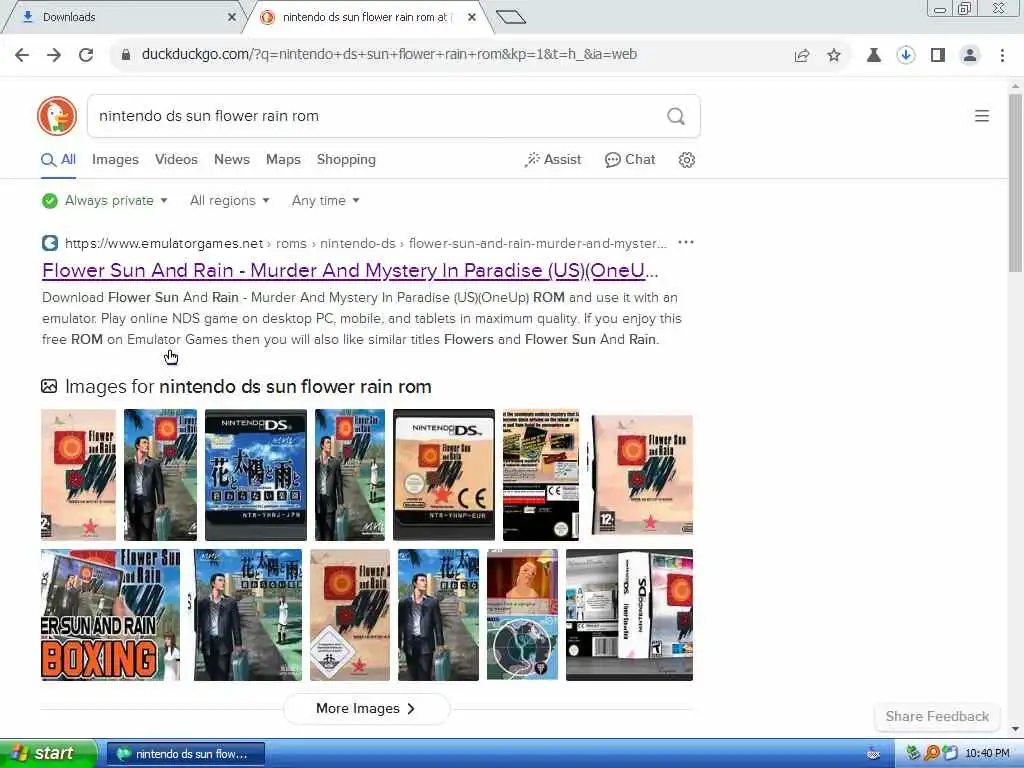Click Share Feedback button
Viewport: 1024px width, 768px height.
point(937,716)
